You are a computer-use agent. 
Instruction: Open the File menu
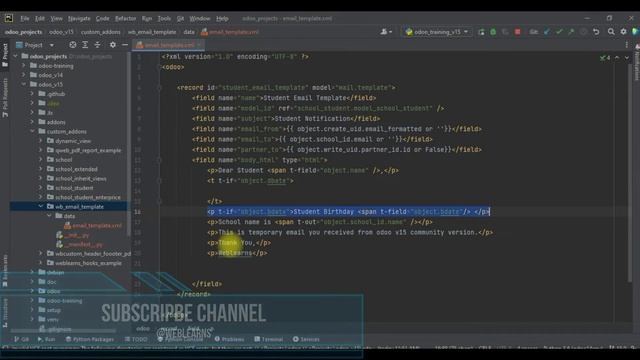pos(25,18)
